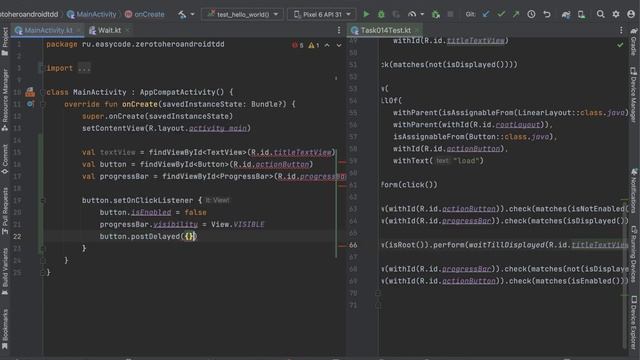Click gutter icon on MainActivity class line

[x=30, y=92]
